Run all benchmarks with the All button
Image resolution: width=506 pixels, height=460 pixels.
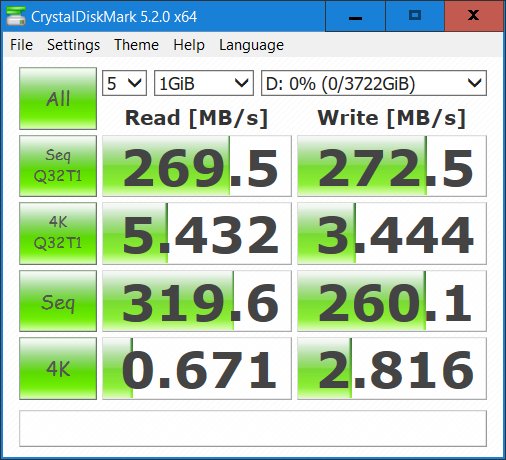tap(58, 98)
